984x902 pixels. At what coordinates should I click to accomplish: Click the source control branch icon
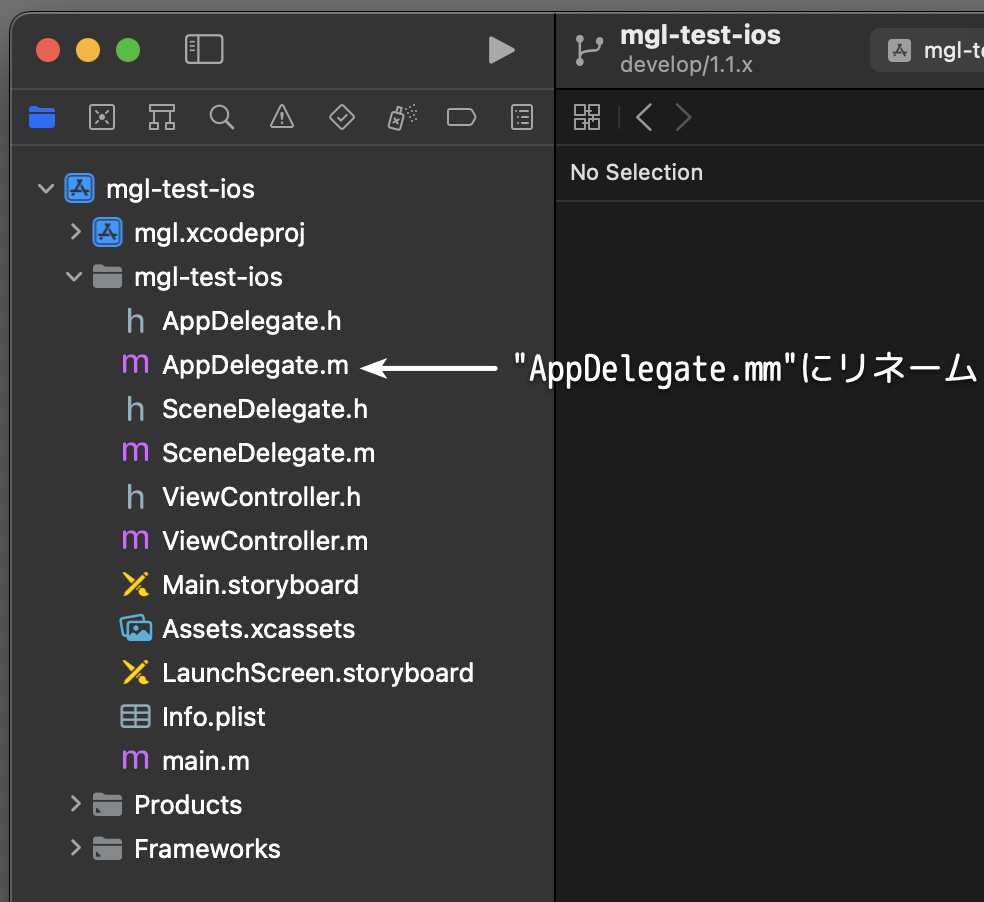(x=589, y=50)
